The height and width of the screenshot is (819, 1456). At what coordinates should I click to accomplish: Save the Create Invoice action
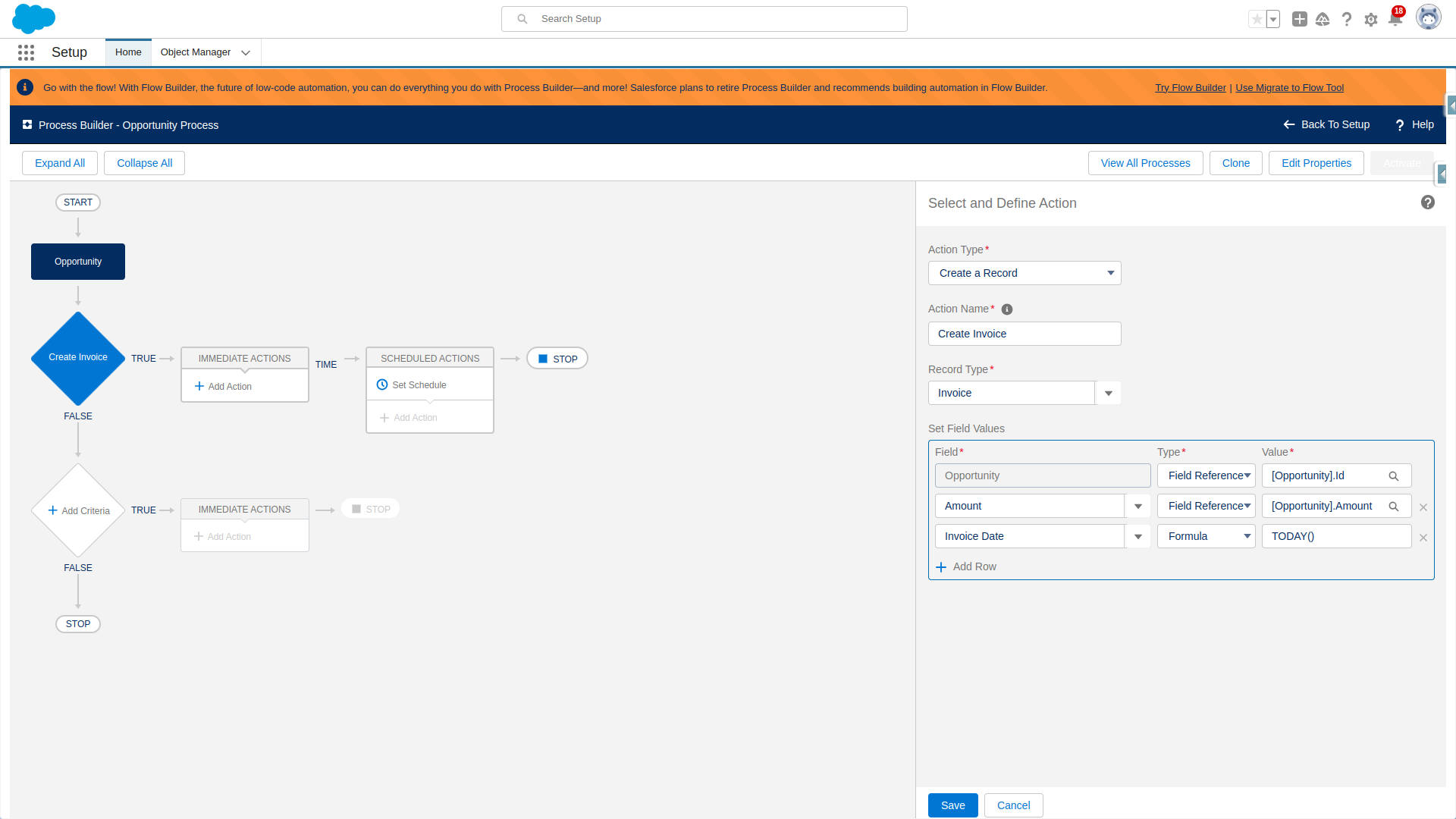coord(952,805)
